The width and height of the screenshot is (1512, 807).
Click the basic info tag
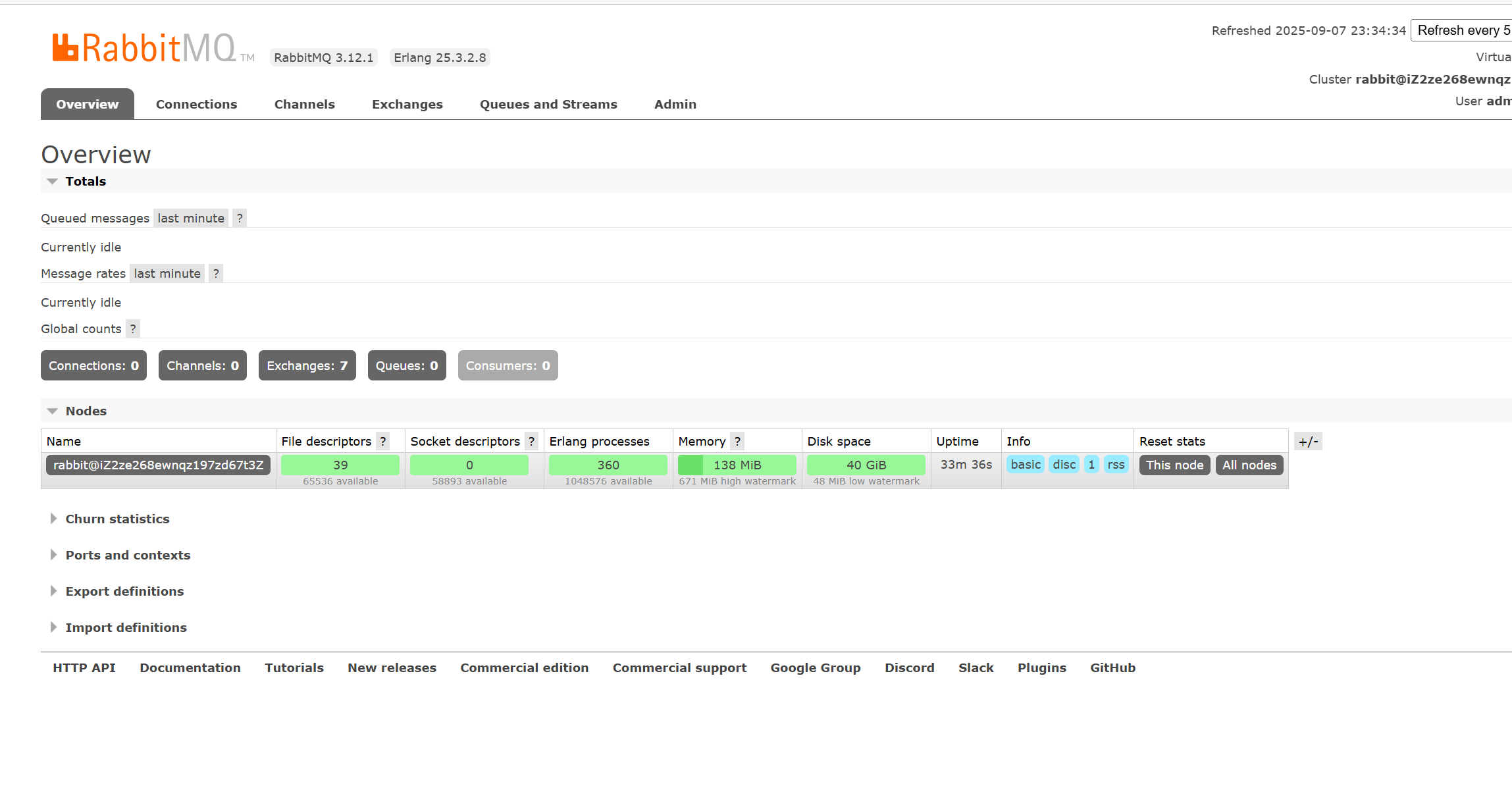point(1026,465)
